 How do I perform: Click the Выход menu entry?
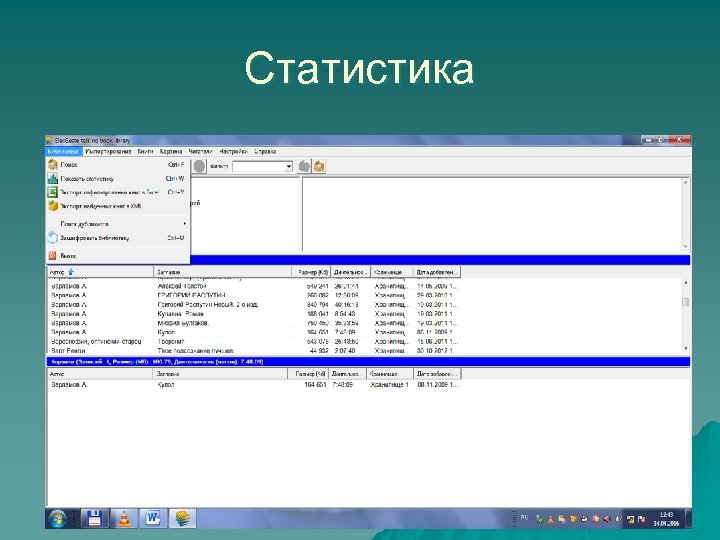(118, 256)
